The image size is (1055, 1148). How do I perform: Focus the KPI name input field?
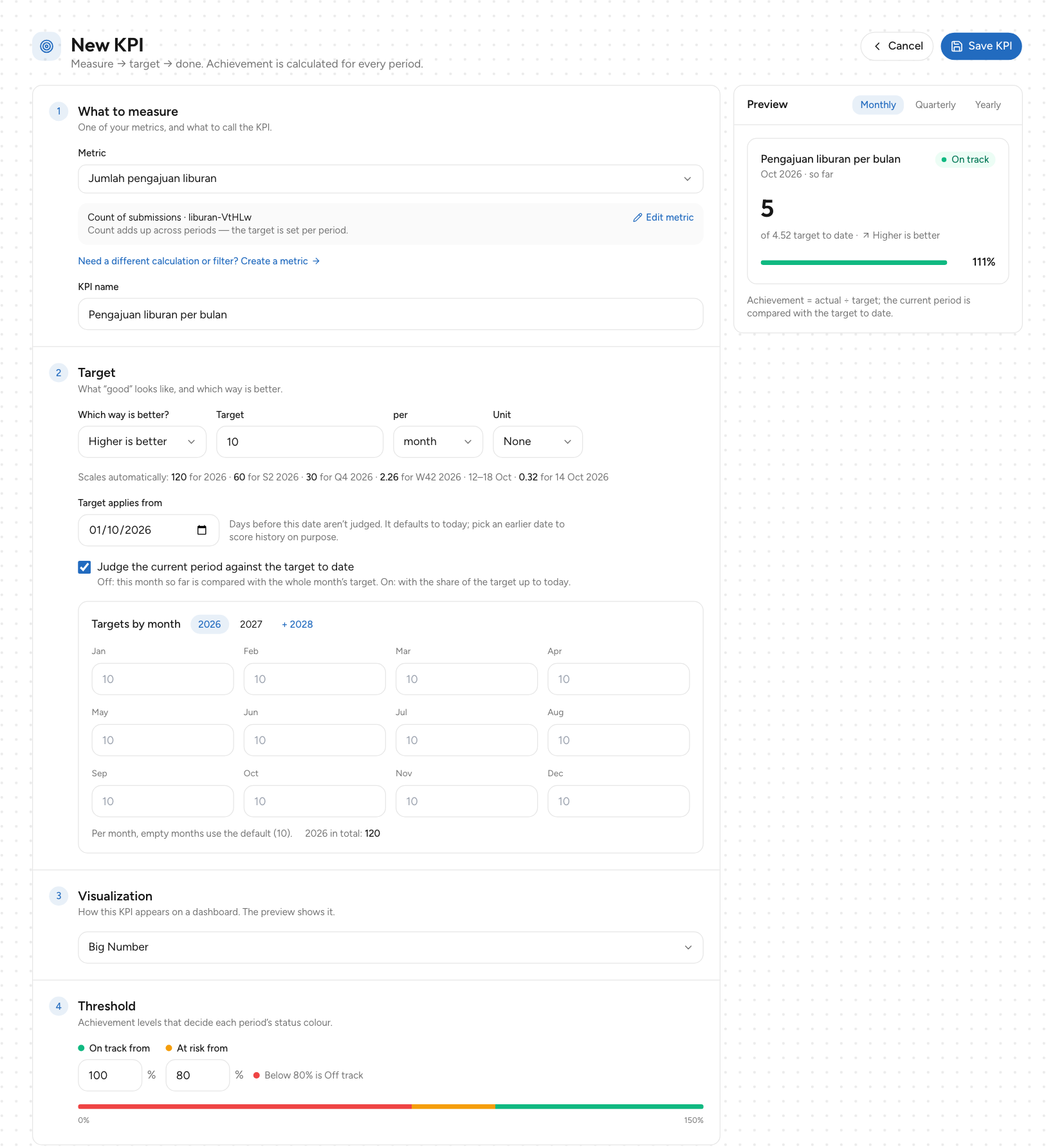tap(390, 314)
